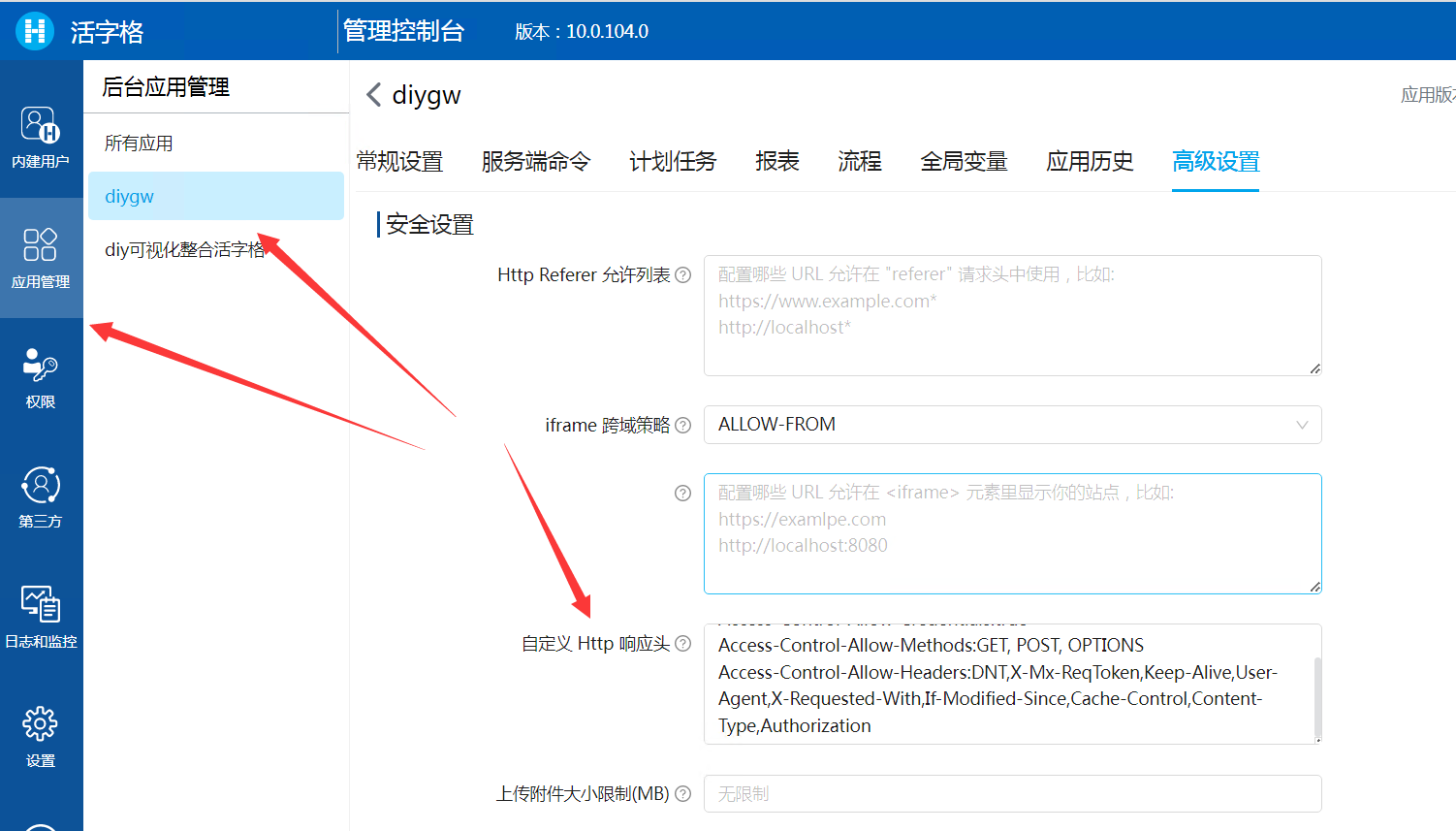The width and height of the screenshot is (1456, 831).
Task: Open the 第三方 sidebar section
Action: click(x=41, y=497)
